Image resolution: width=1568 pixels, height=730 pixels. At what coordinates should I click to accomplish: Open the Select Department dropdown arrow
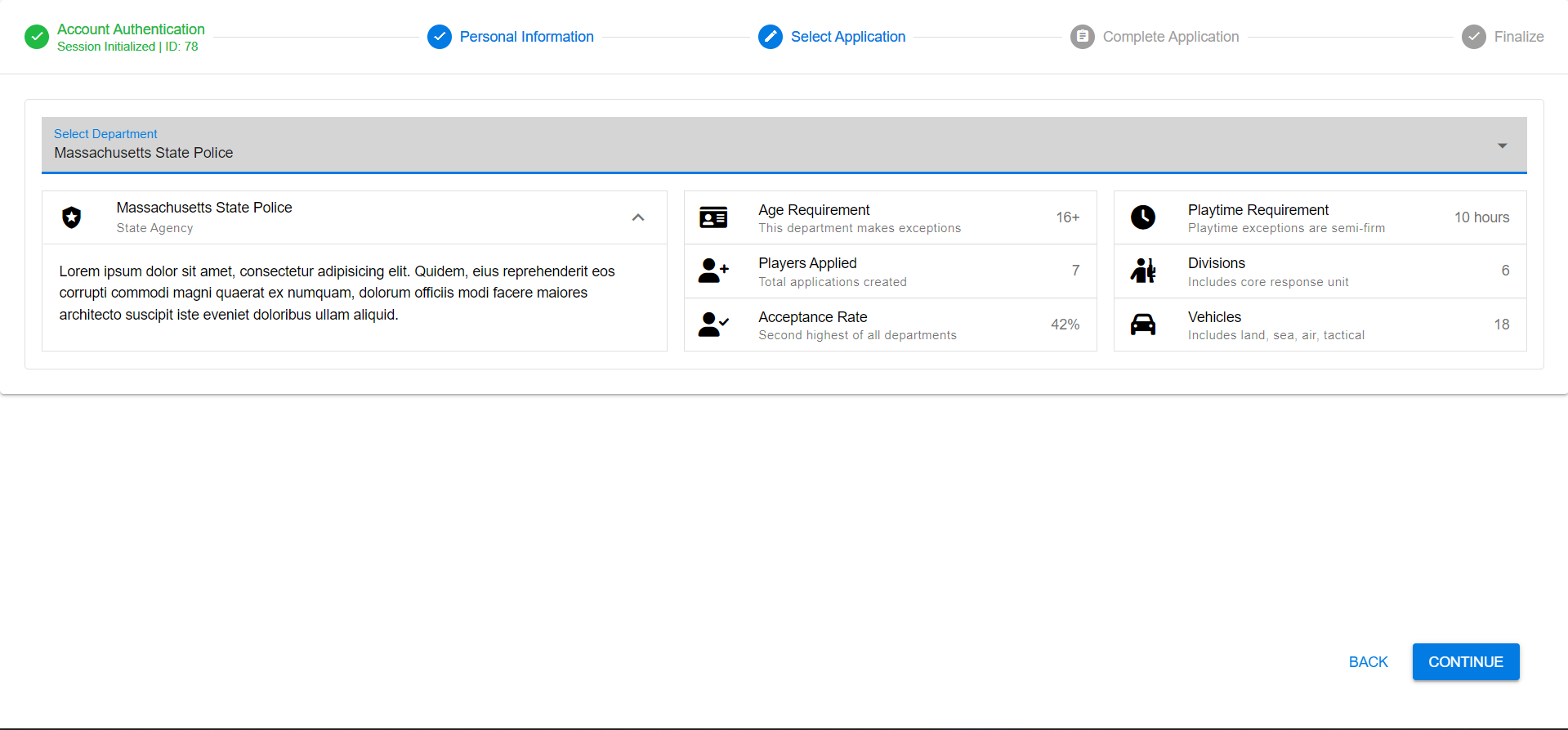coord(1502,146)
